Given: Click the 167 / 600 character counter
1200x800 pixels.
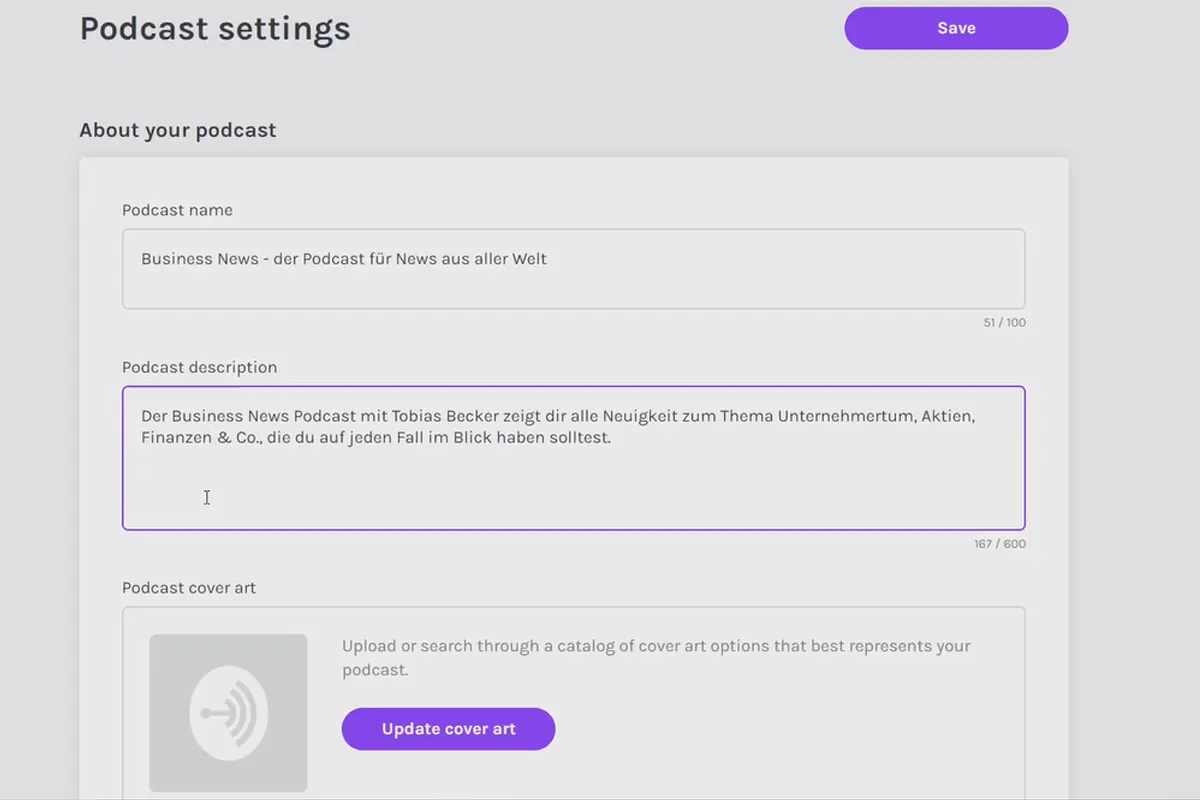Looking at the screenshot, I should (1000, 544).
